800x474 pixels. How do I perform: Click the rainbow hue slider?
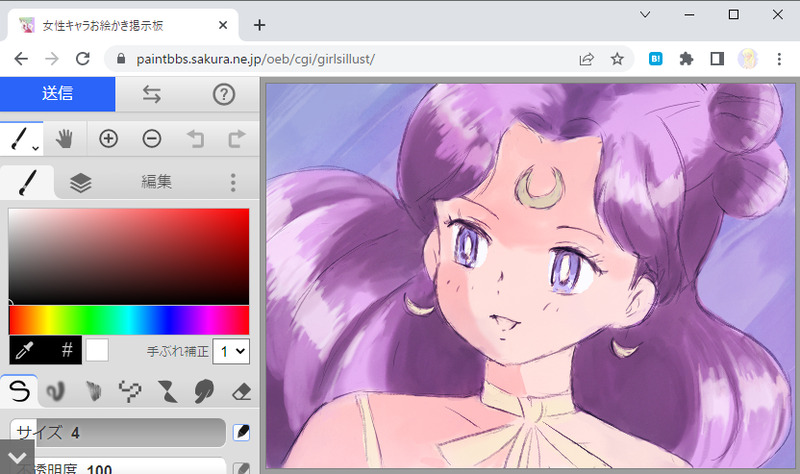tap(129, 320)
